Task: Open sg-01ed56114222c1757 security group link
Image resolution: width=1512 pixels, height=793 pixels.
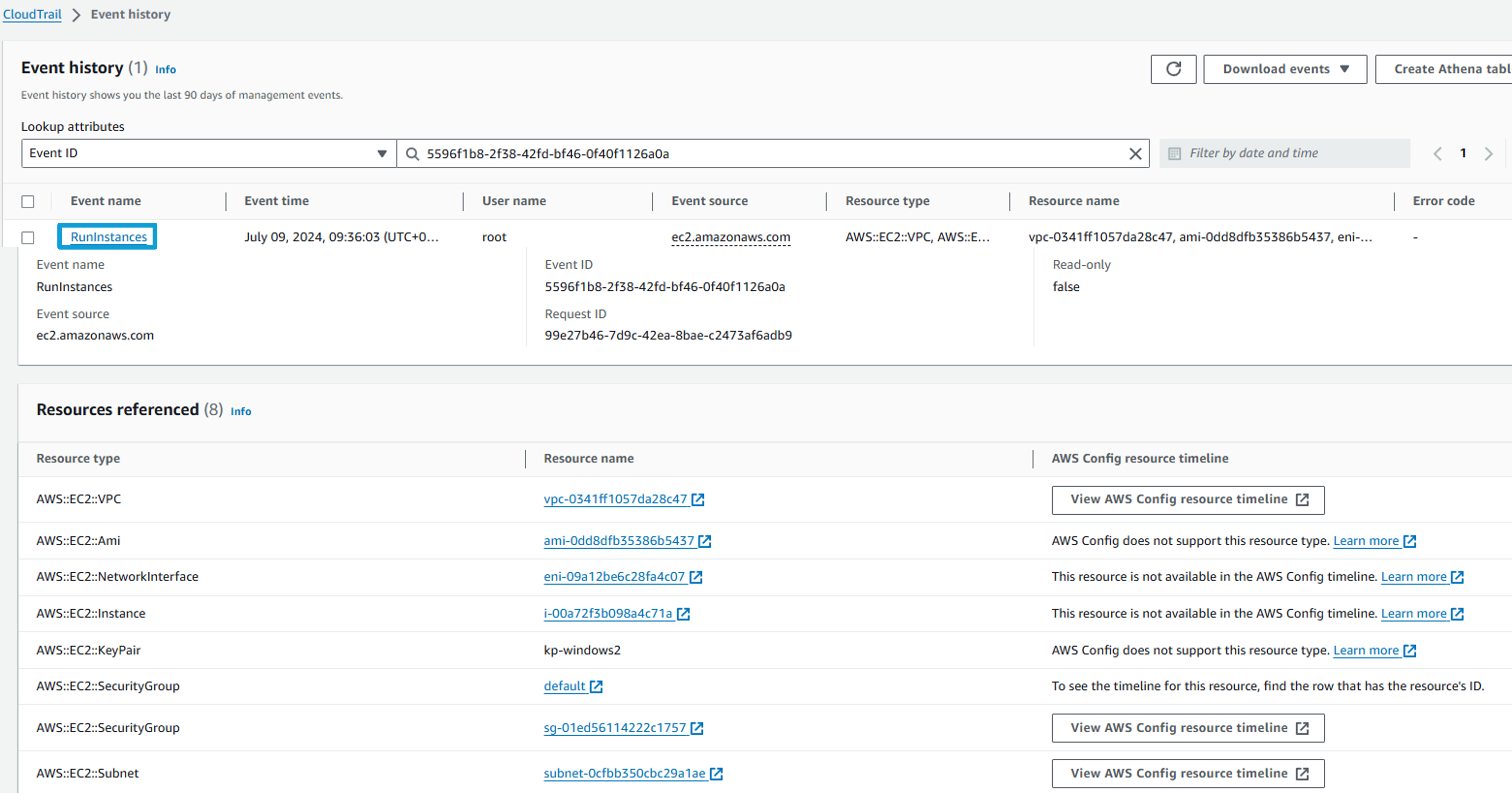Action: (x=614, y=728)
